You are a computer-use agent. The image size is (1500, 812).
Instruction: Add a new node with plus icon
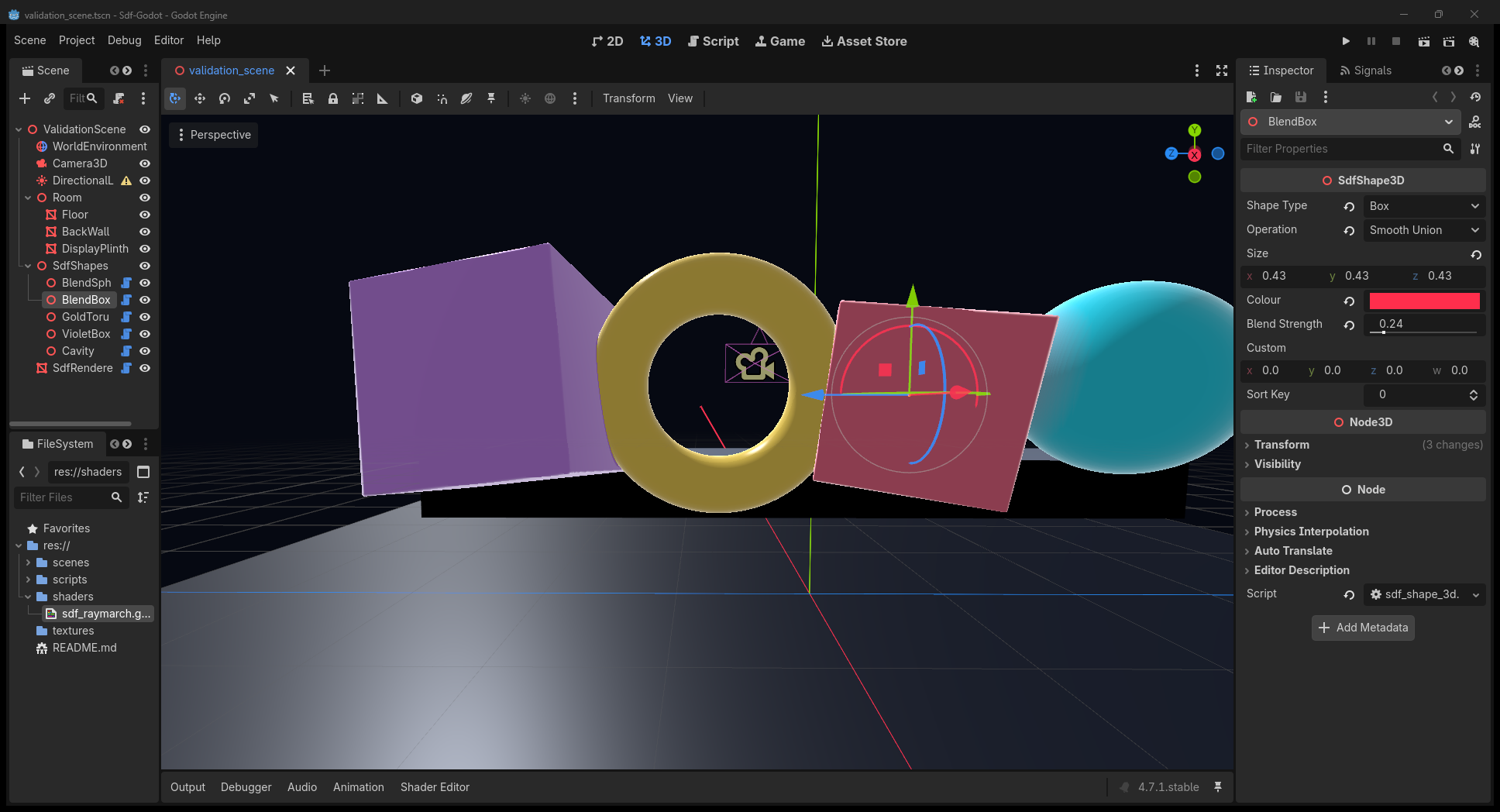coord(25,98)
